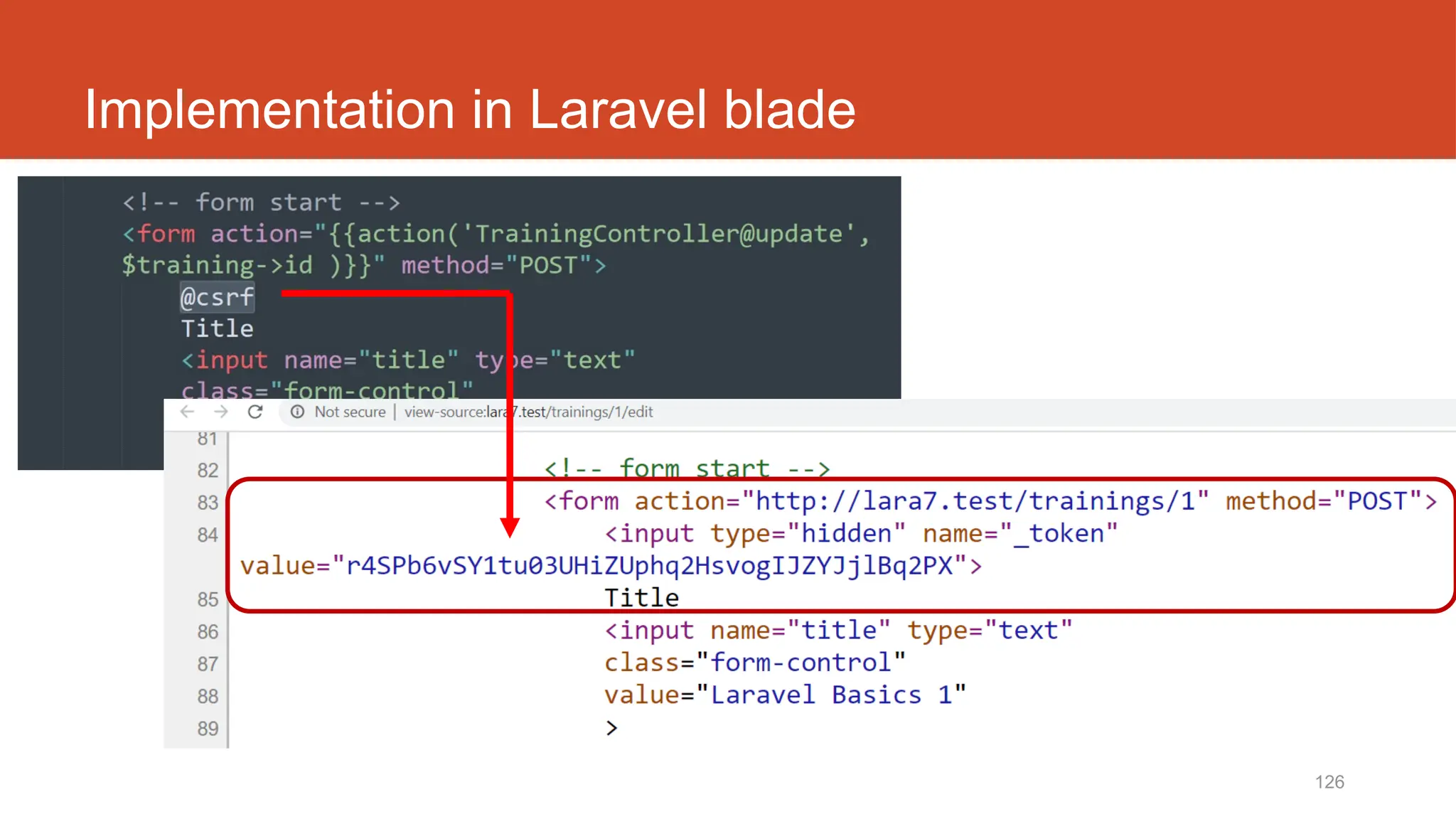Viewport: 1456px width, 819px height.
Task: Click class="form-control" in page source
Action: tap(755, 663)
